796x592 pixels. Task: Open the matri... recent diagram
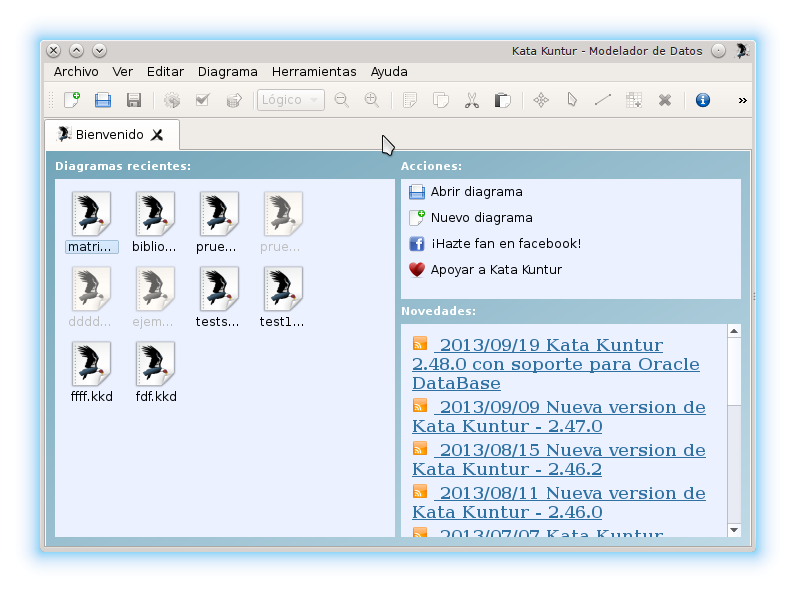click(x=91, y=222)
